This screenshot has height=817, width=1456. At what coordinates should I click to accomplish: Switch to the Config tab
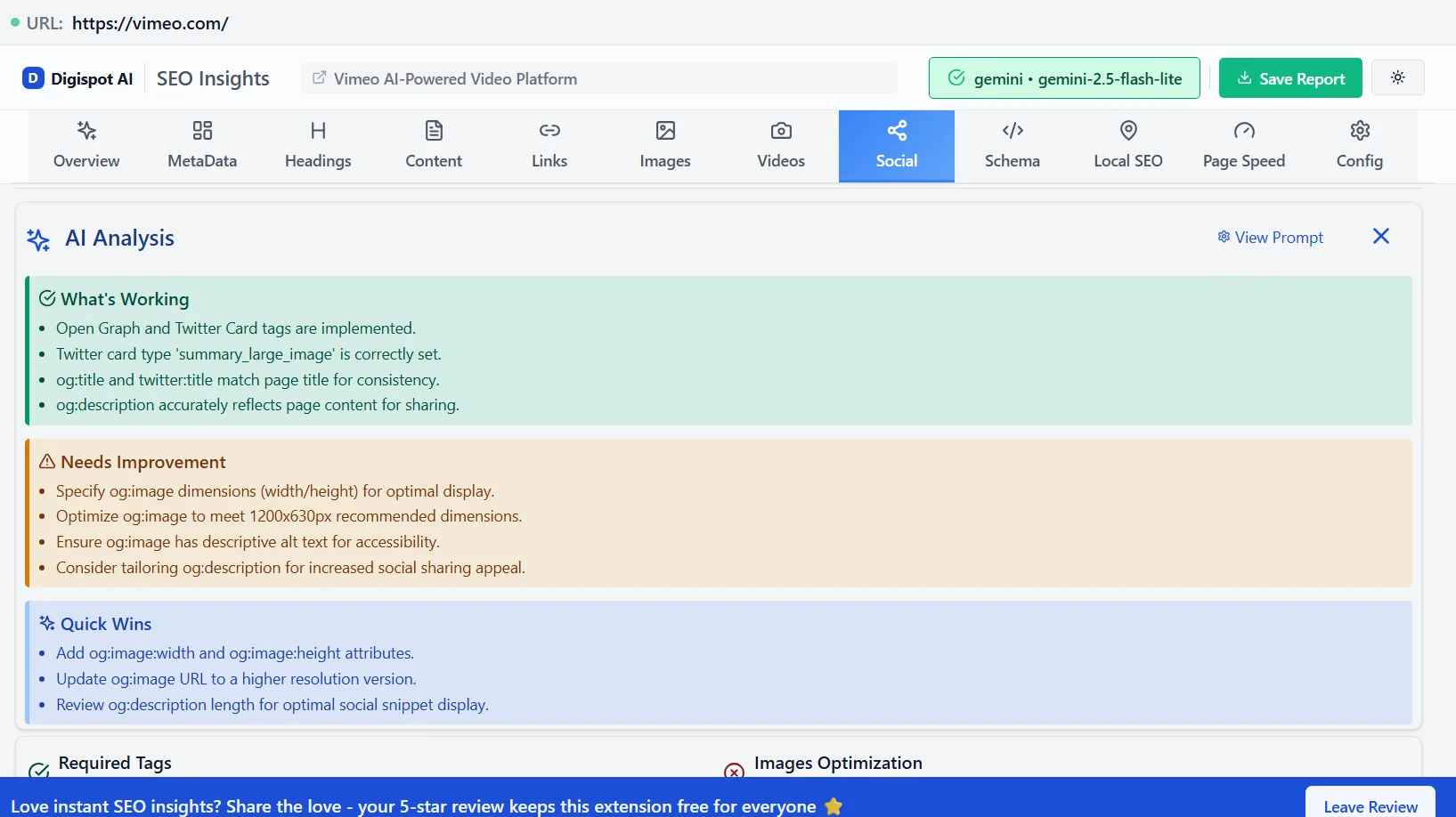(1360, 146)
